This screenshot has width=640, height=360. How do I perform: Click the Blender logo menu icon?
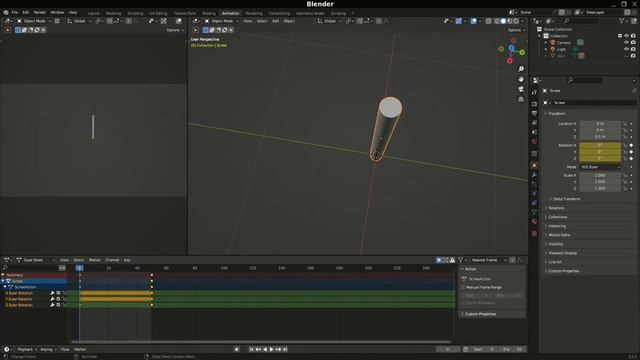point(6,13)
